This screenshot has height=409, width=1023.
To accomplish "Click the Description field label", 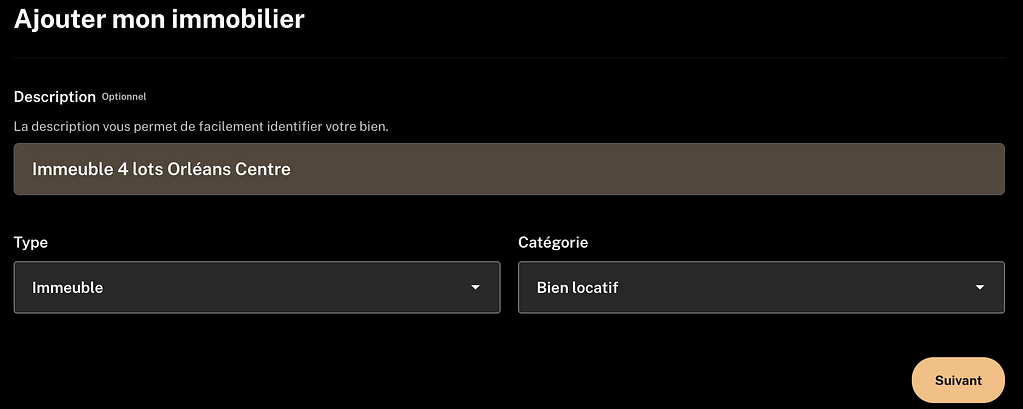I will (54, 97).
